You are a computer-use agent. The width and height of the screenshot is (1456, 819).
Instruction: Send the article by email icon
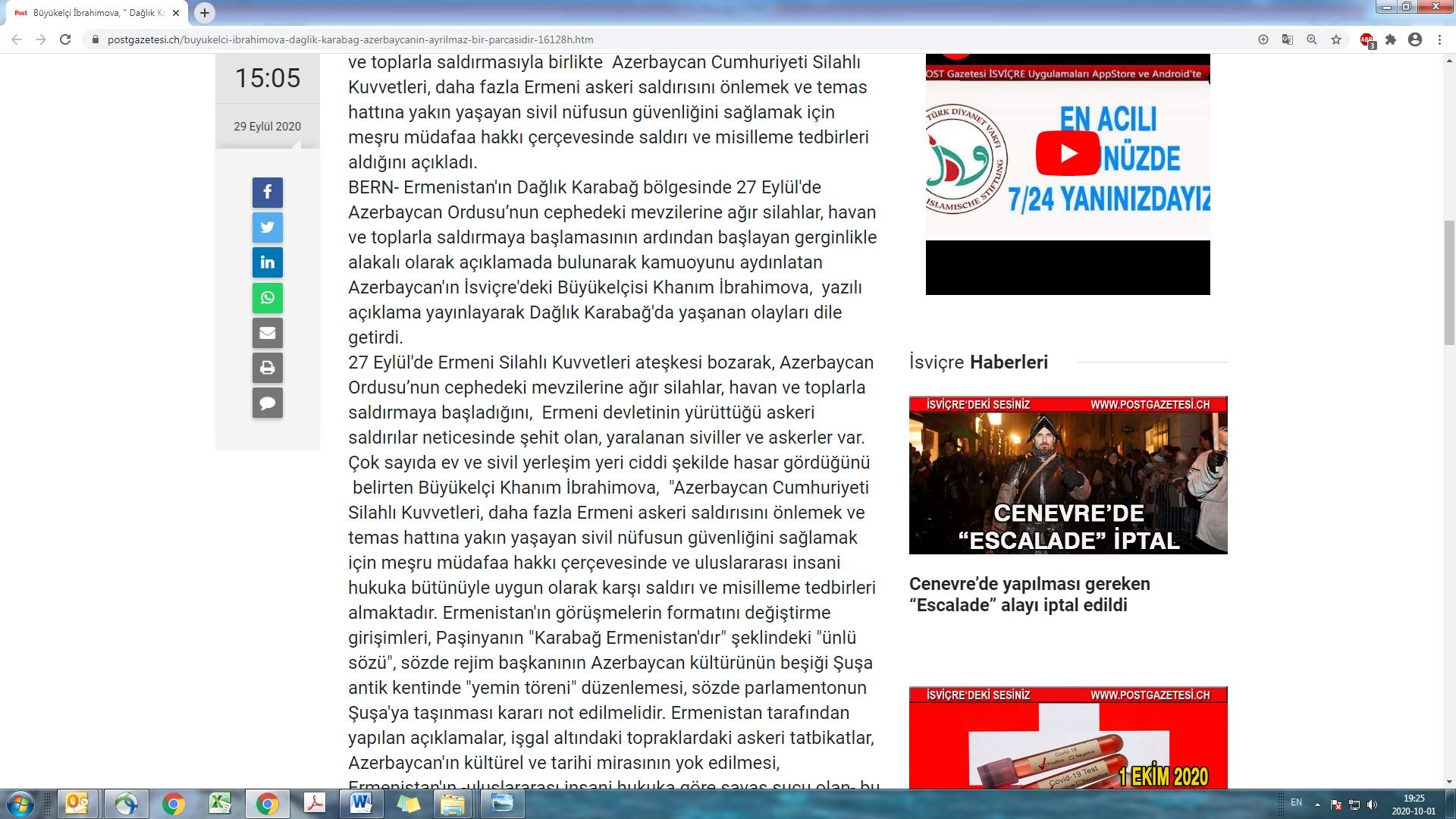(x=267, y=333)
